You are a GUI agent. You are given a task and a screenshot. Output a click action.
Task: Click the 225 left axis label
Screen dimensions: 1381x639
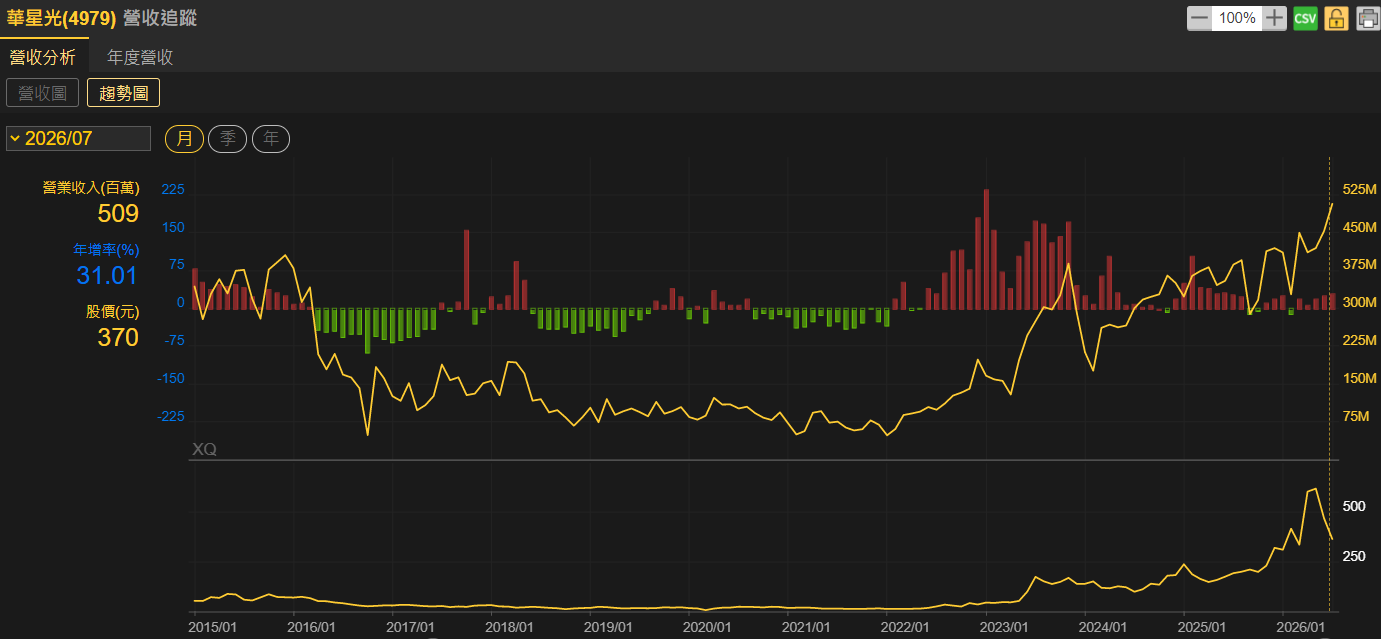[173, 189]
